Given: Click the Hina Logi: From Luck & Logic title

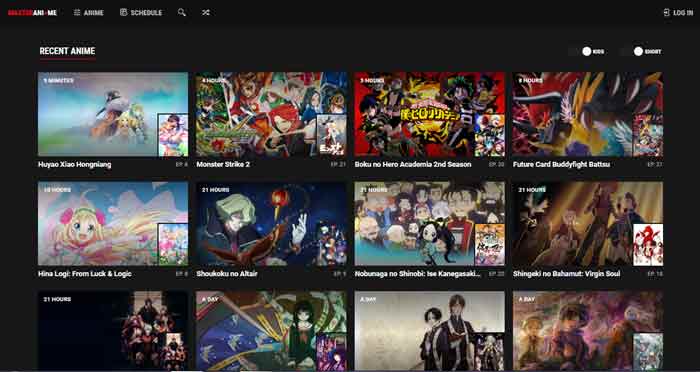Looking at the screenshot, I should point(84,274).
